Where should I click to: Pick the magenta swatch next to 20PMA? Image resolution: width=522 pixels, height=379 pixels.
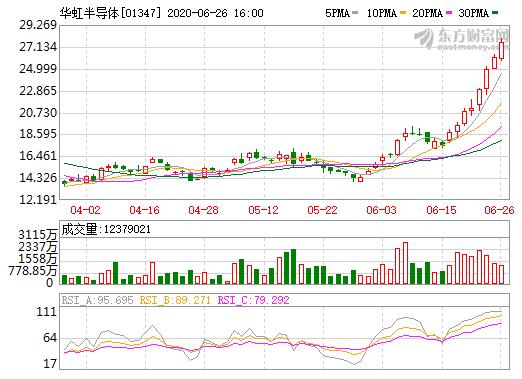[449, 13]
